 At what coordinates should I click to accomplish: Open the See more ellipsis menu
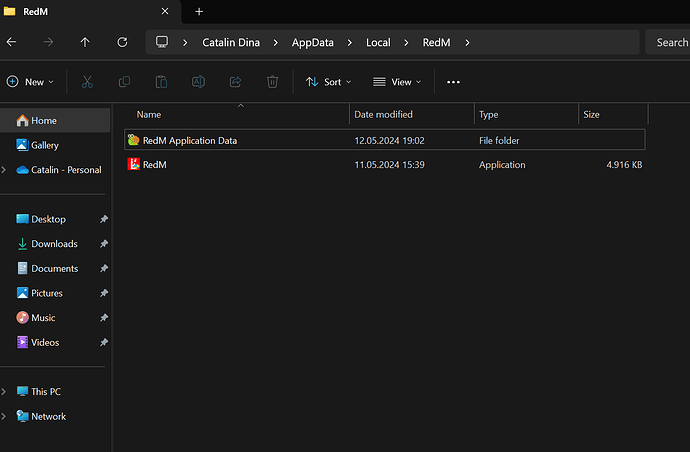click(453, 82)
